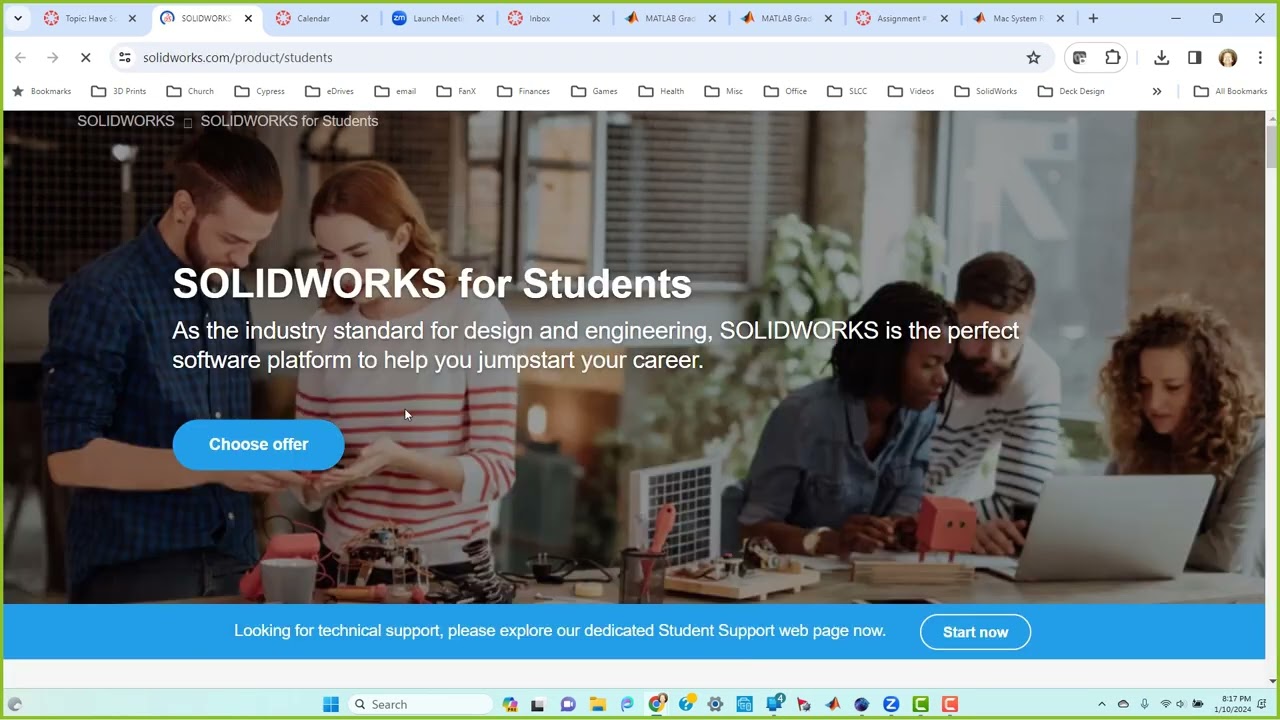Open a new browser tab
The width and height of the screenshot is (1280, 720).
1093,18
